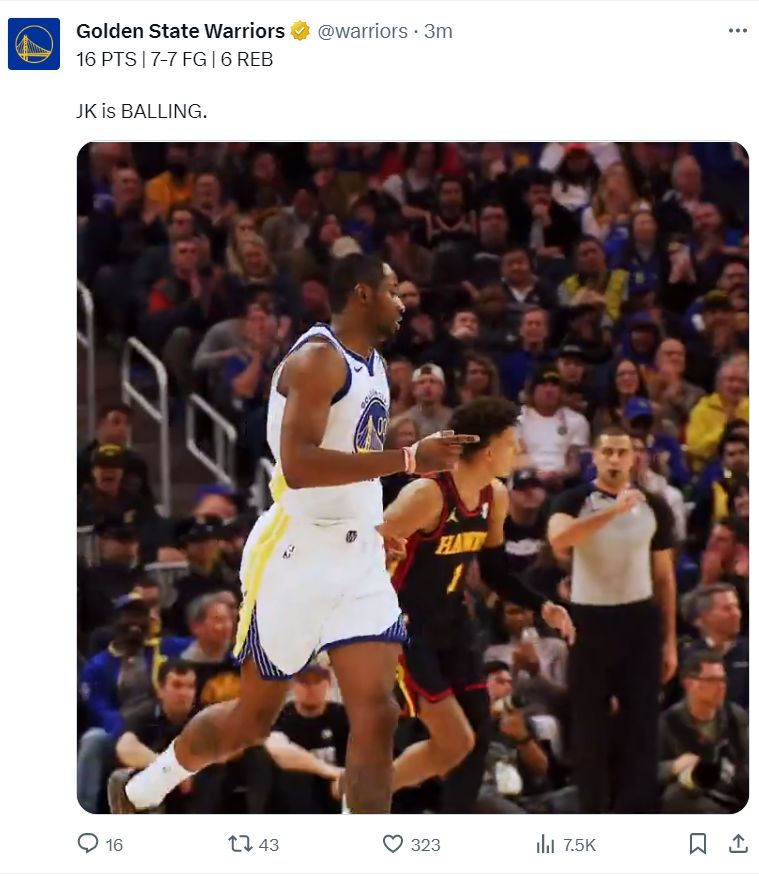Click the 'JK is BALLING.' tweet text
The height and width of the screenshot is (876, 759).
[141, 111]
